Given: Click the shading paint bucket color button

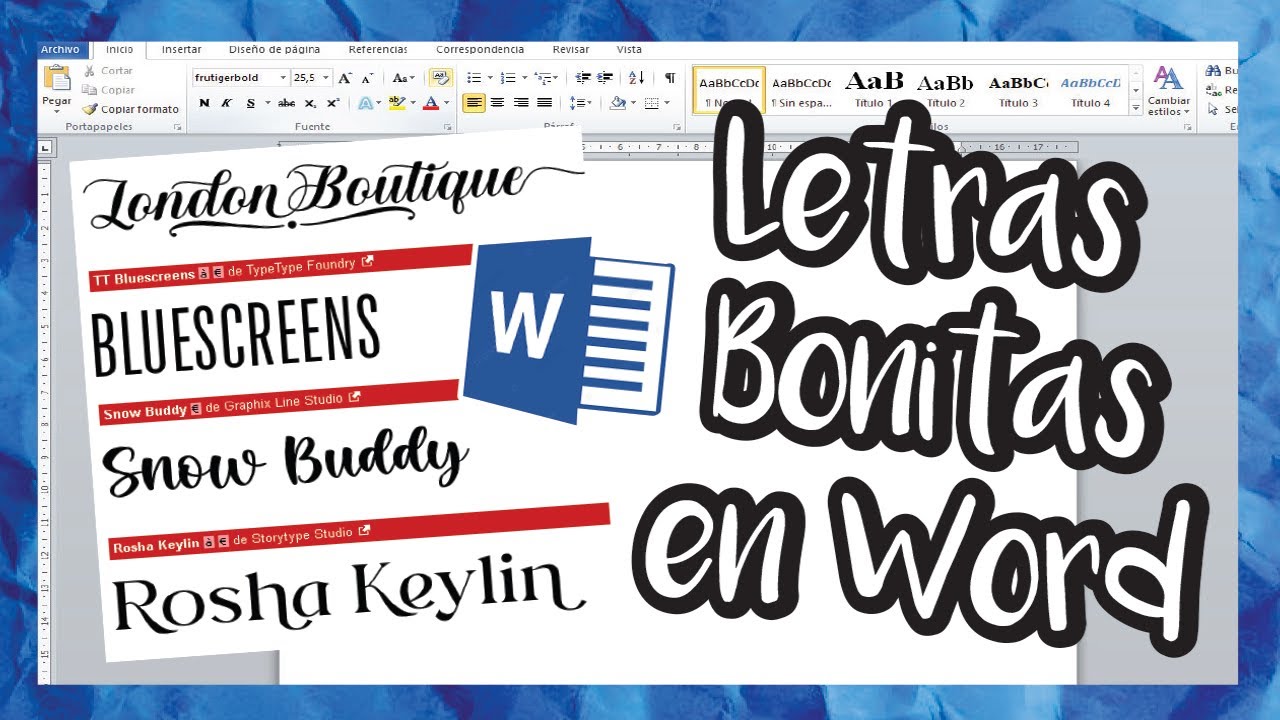Looking at the screenshot, I should tap(617, 103).
